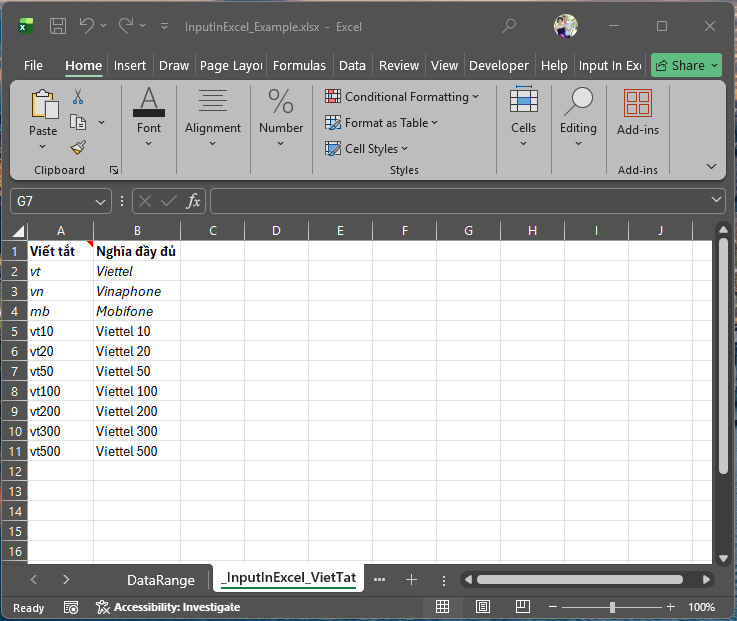Viewport: 737px width, 621px height.
Task: Undo the last action
Action: point(86,26)
